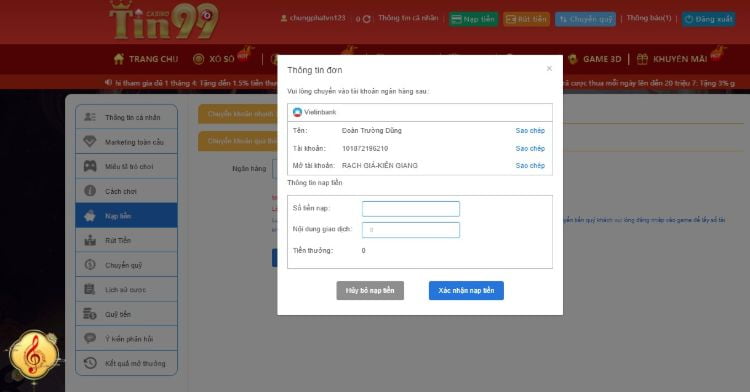Viewport: 750px width, 392px height.
Task: Click the coin icon for Chuyển quỹ
Action: point(90,264)
